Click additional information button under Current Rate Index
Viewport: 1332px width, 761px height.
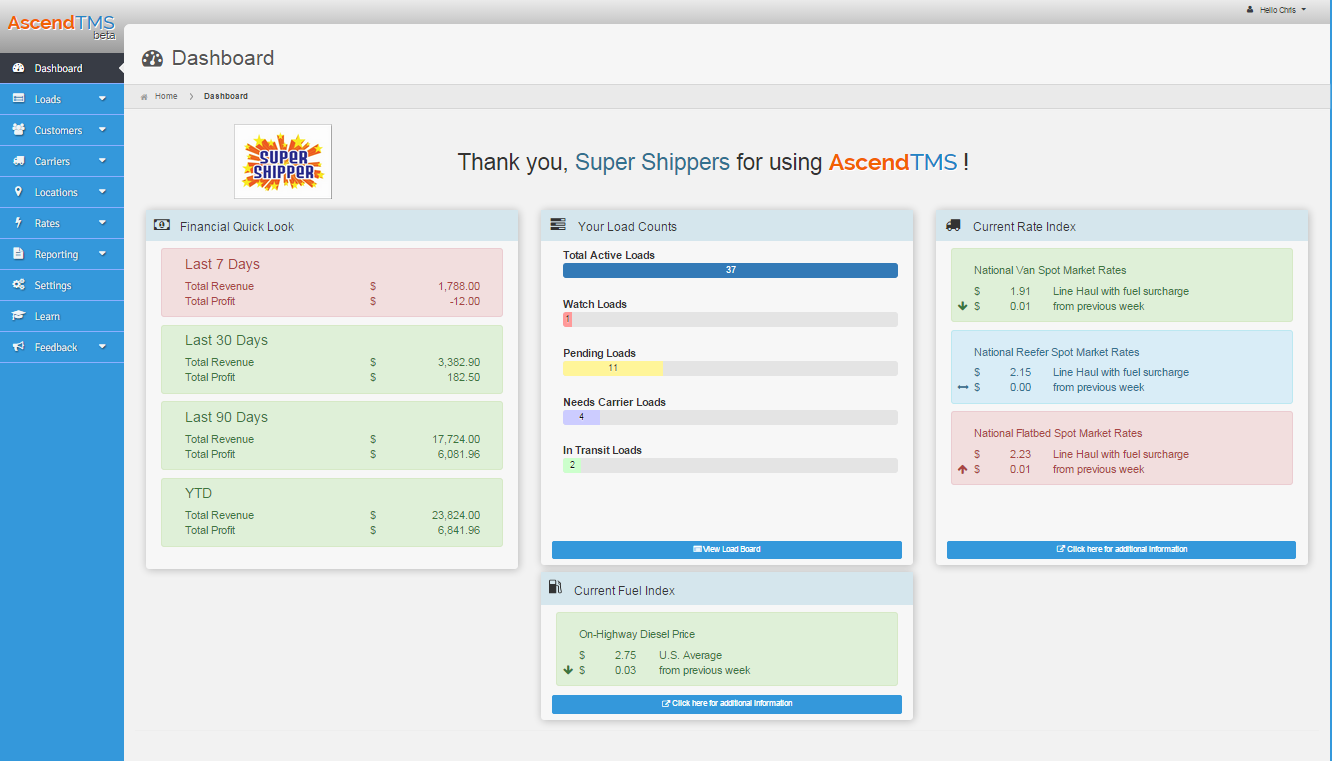[1121, 550]
